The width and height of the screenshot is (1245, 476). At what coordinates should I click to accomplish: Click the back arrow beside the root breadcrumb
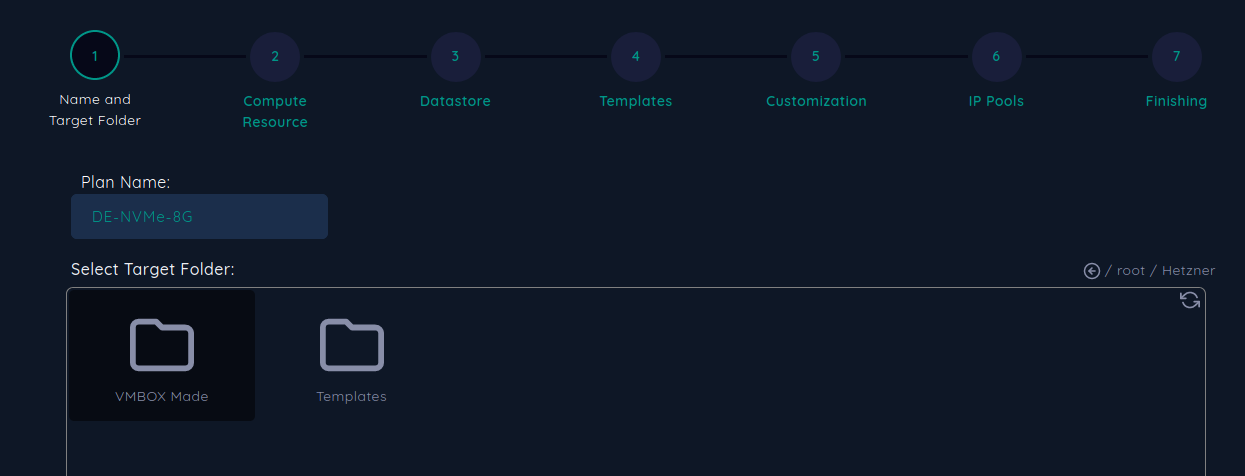click(x=1092, y=271)
